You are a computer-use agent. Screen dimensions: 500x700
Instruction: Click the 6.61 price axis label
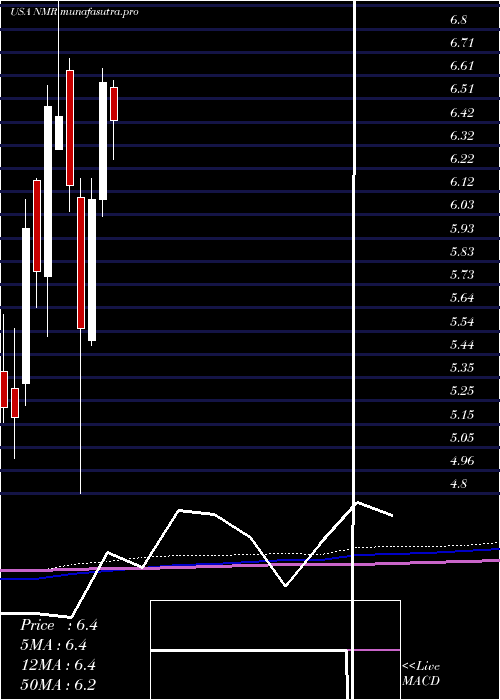coord(462,66)
